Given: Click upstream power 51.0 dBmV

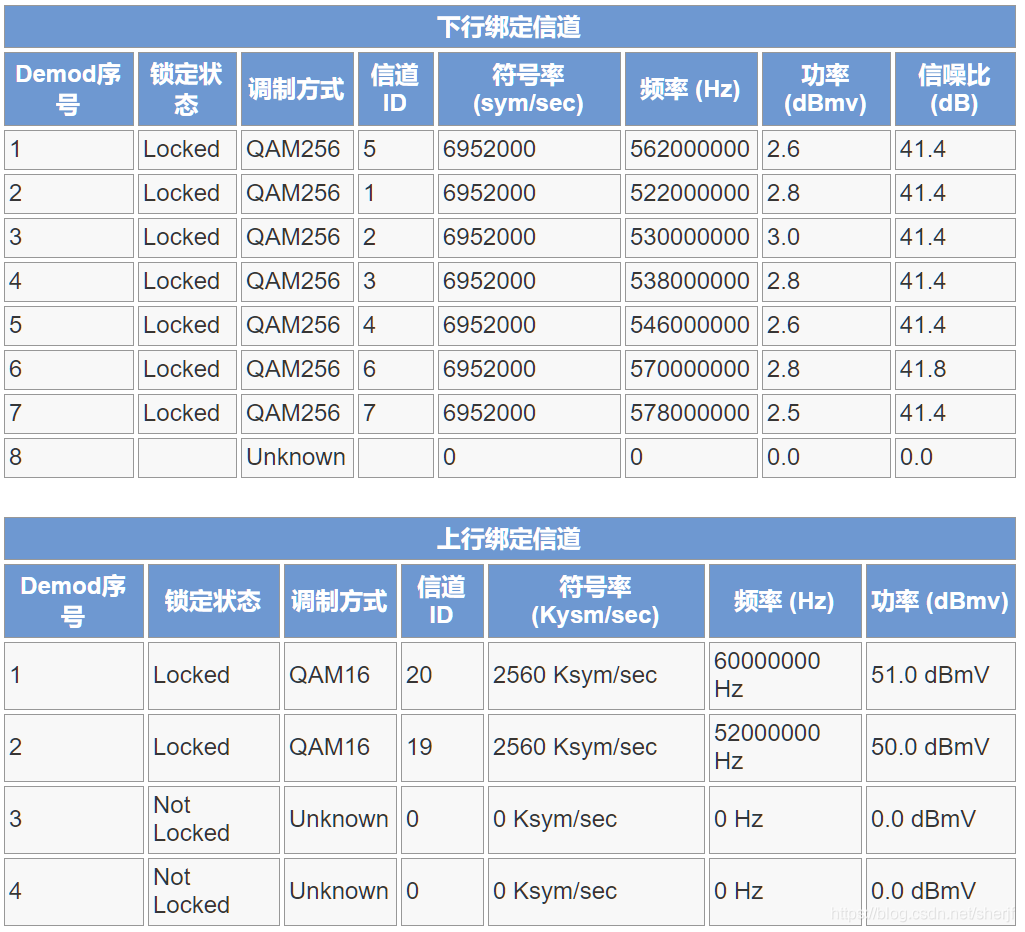Looking at the screenshot, I should [930, 675].
